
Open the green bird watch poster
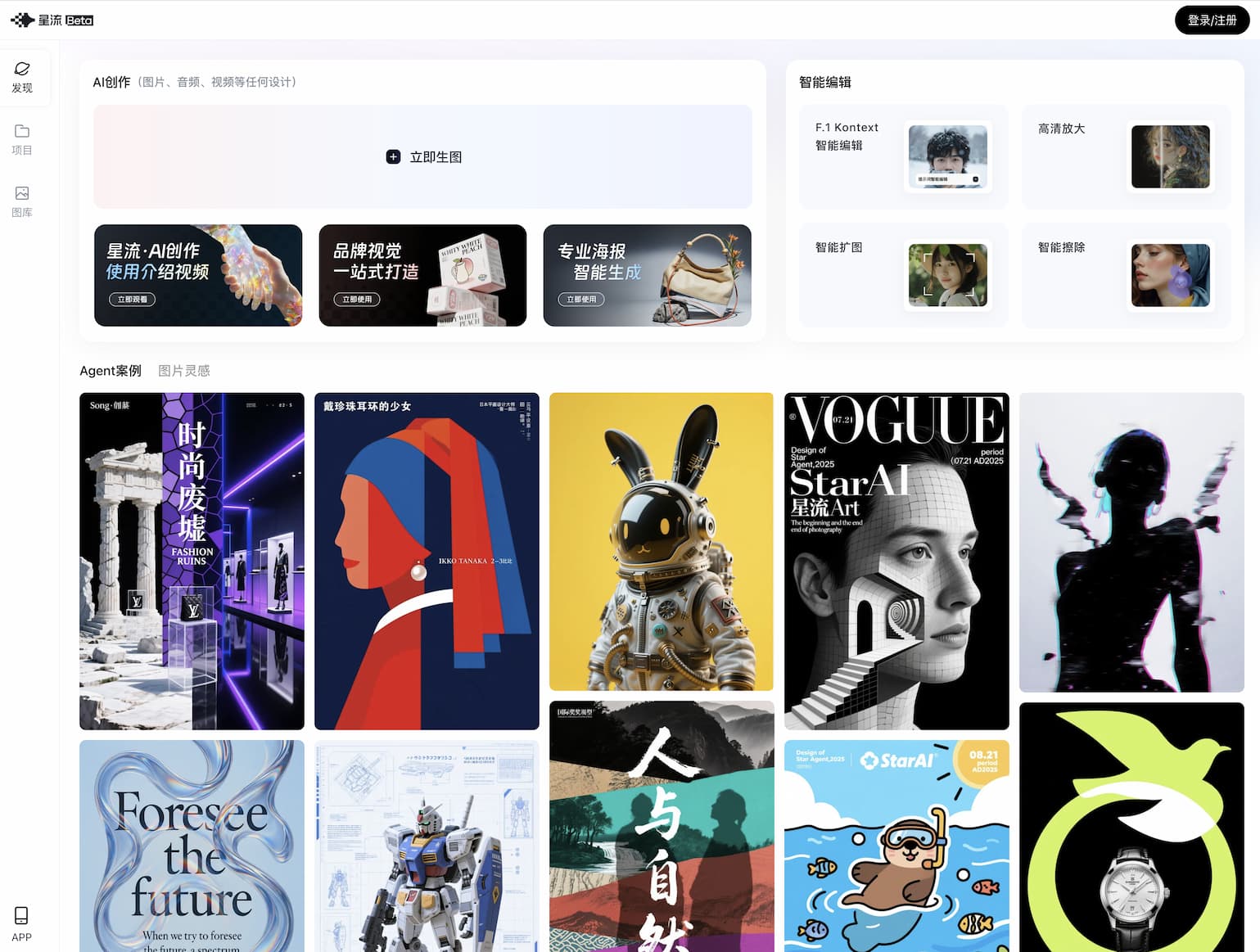pos(1131,827)
